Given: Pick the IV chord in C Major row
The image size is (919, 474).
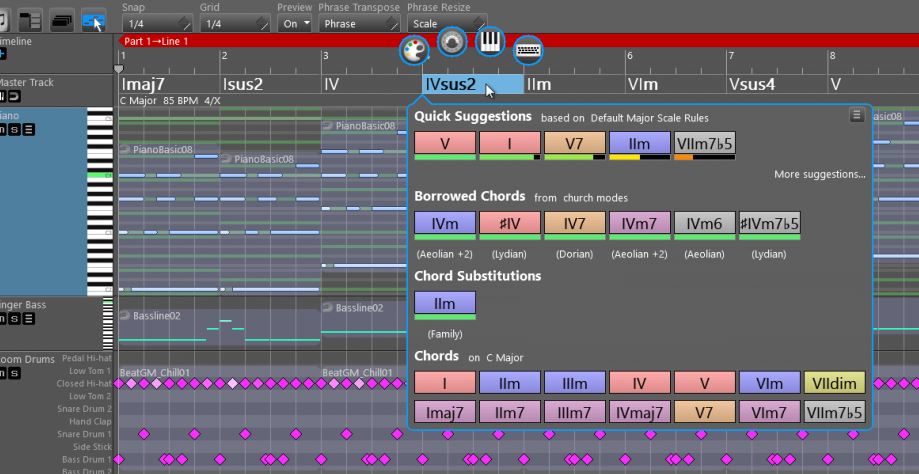Looking at the screenshot, I should pyautogui.click(x=639, y=383).
